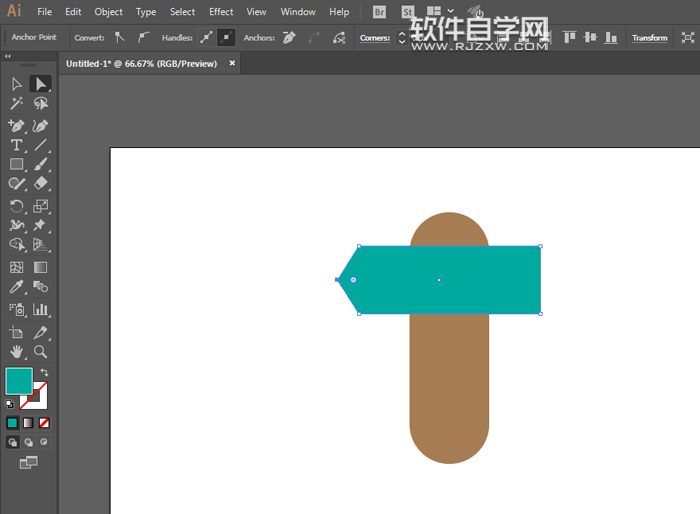The image size is (700, 514).
Task: Switch to the Untitled-1 document tab
Action: click(x=143, y=63)
